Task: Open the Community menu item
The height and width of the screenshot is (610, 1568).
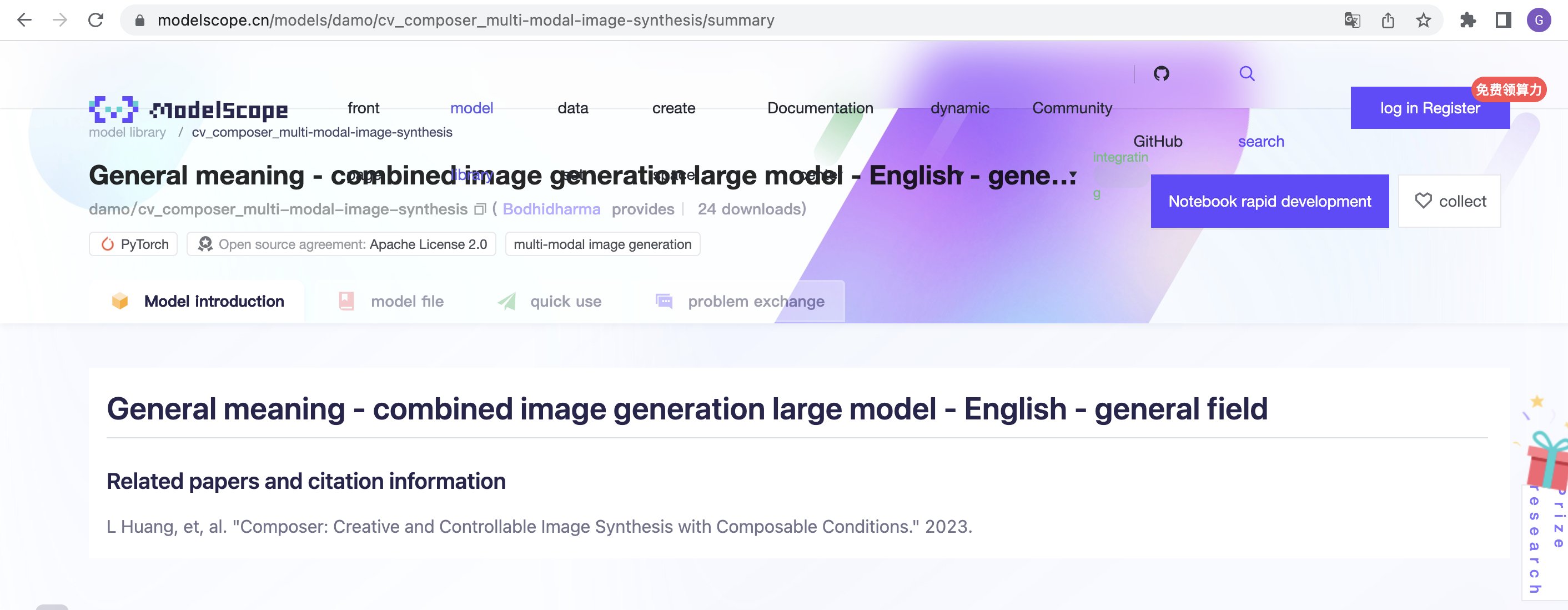Action: 1073,108
